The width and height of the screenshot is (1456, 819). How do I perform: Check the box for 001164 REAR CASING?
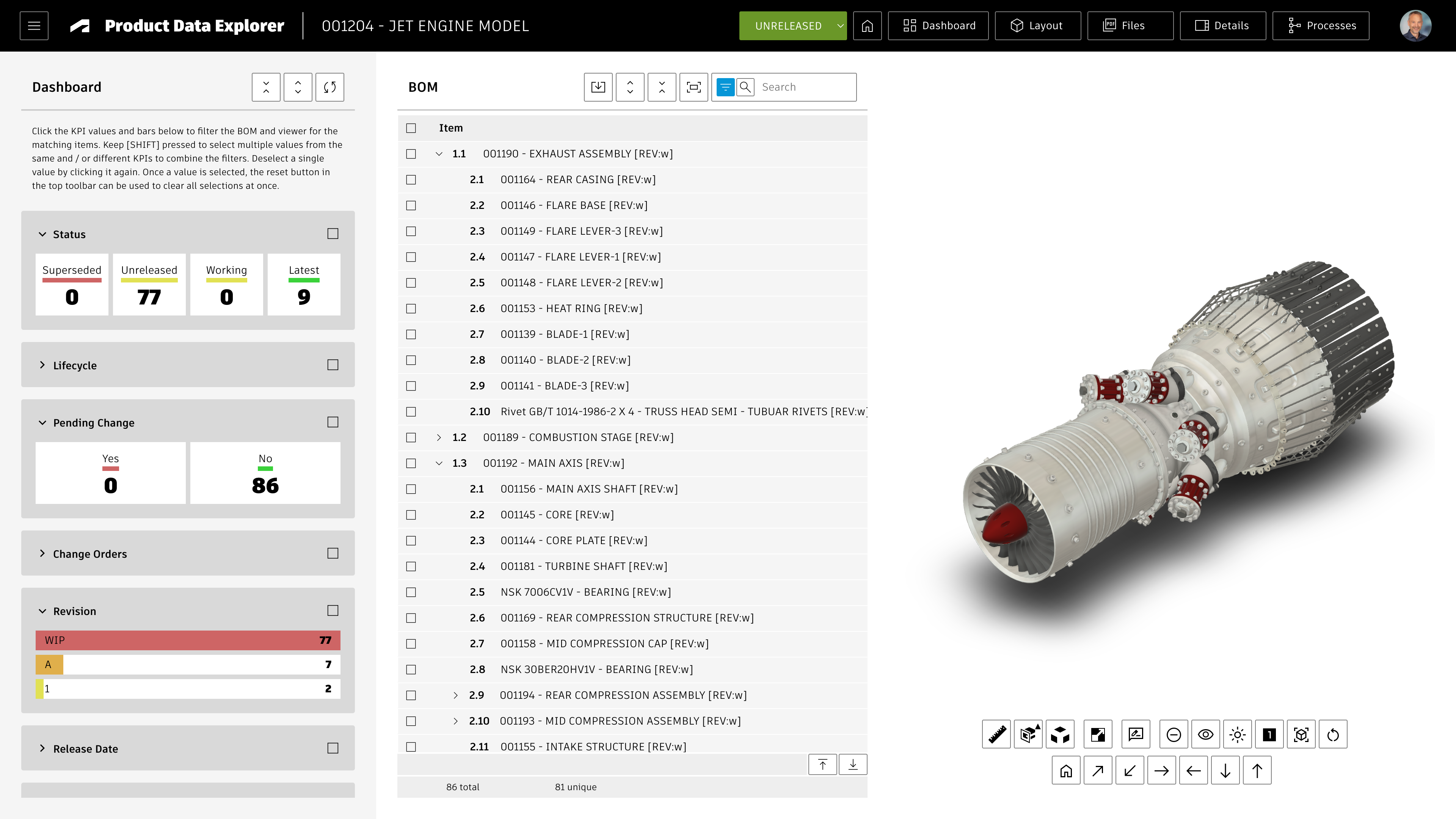click(x=411, y=180)
